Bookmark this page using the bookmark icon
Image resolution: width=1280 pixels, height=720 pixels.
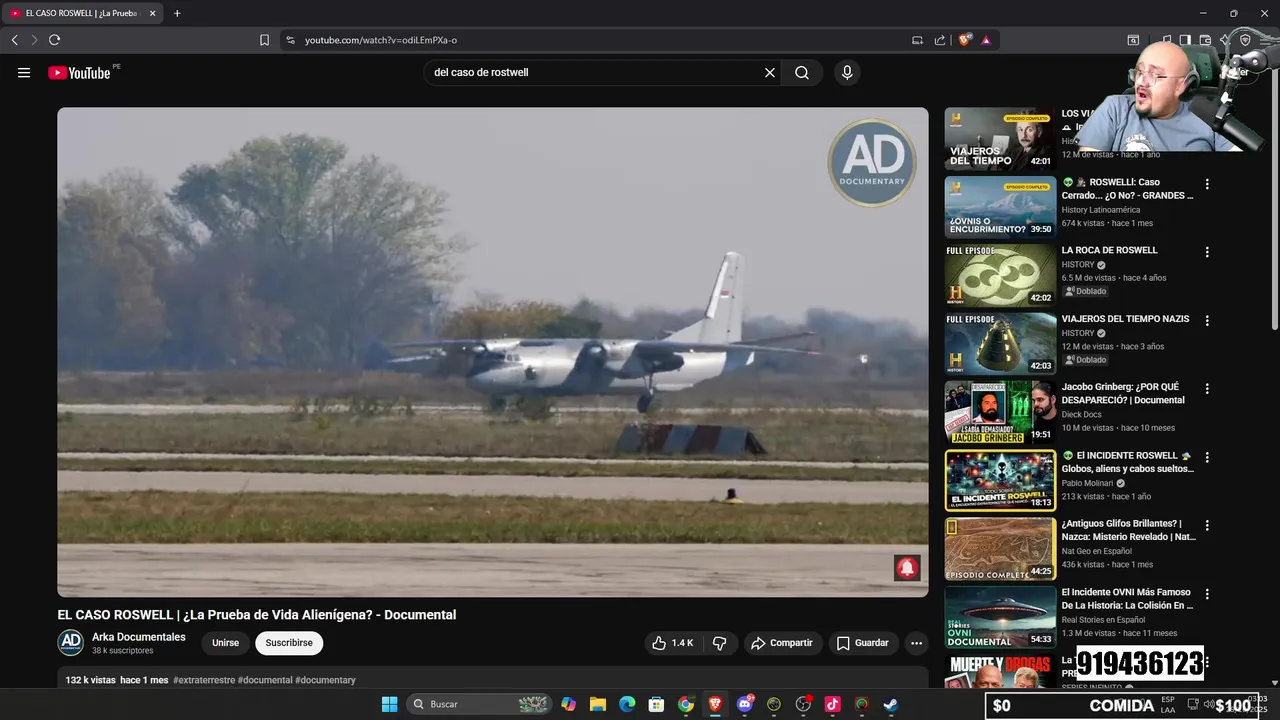(x=264, y=40)
